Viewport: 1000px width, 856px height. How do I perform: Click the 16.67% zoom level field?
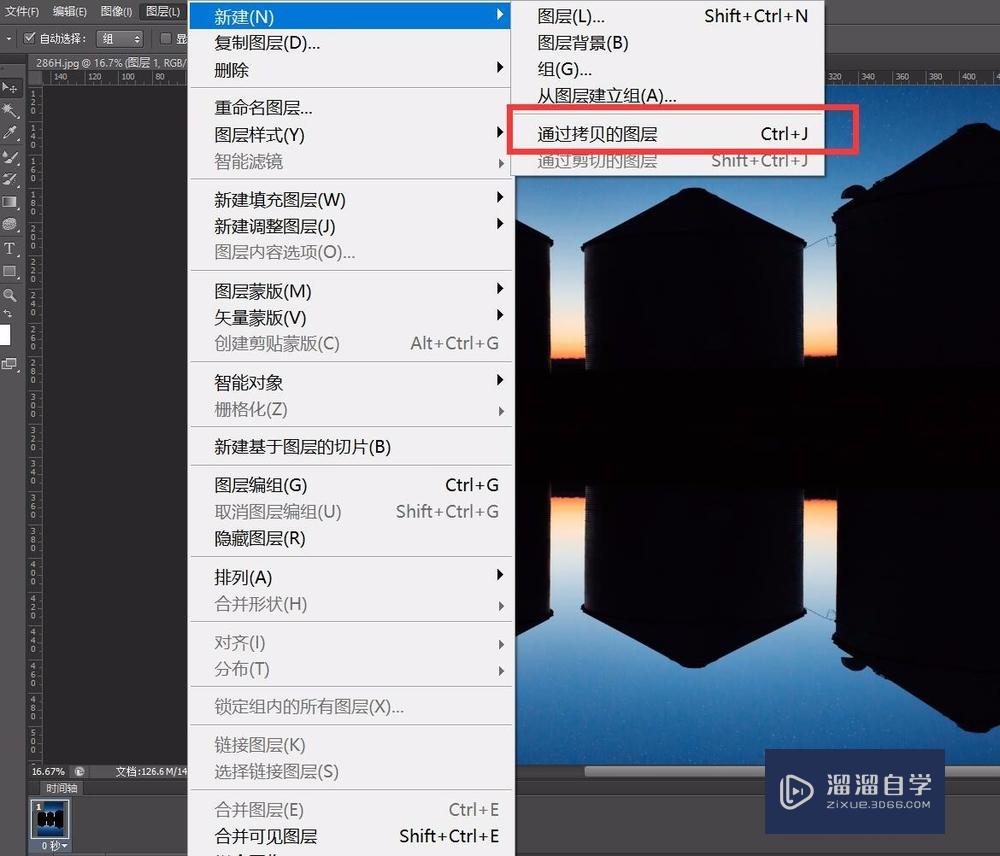click(x=48, y=771)
